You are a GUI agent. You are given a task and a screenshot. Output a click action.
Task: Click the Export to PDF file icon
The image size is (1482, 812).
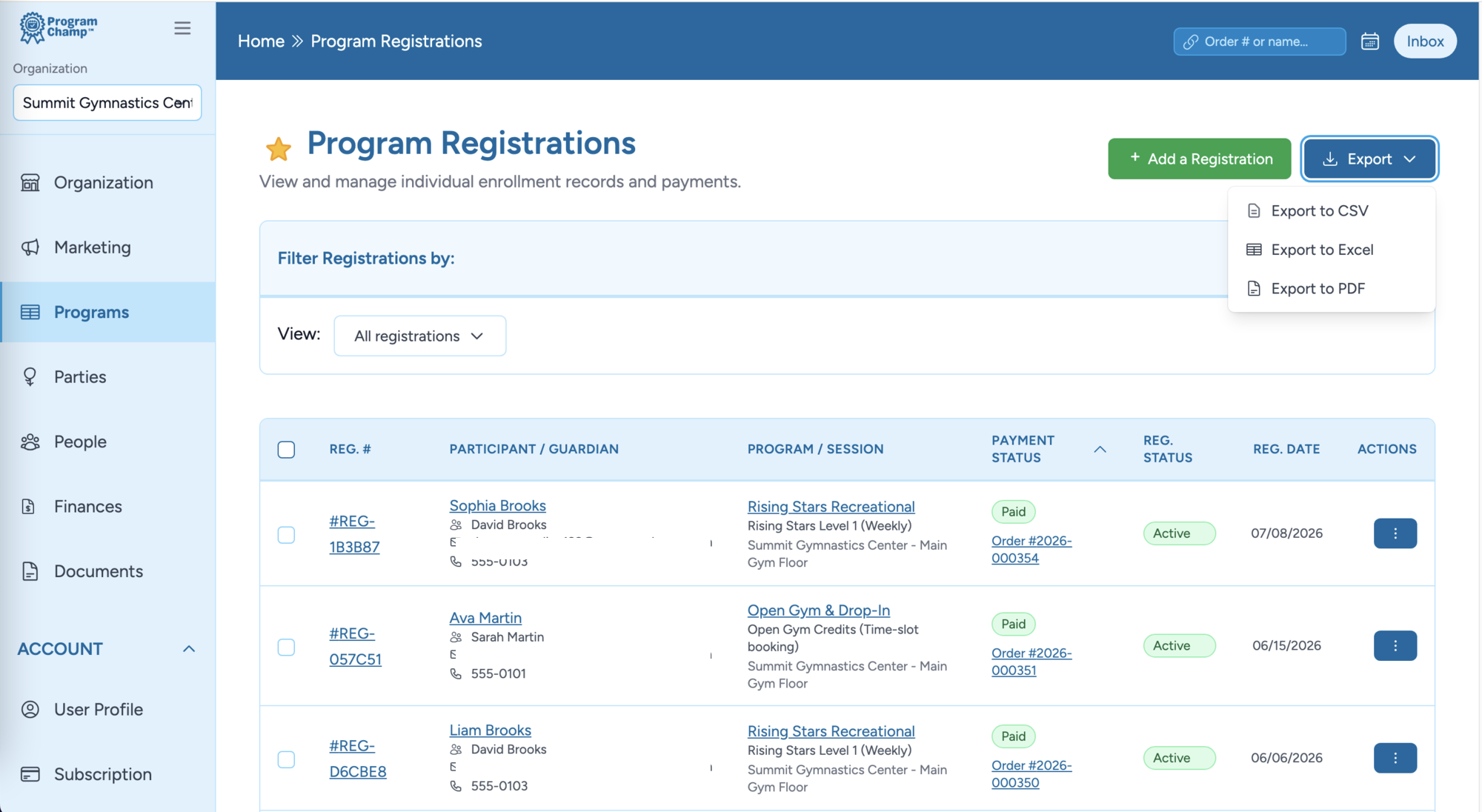point(1254,289)
